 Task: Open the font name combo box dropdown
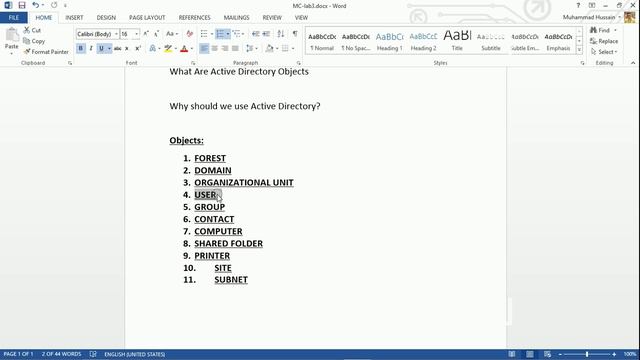[116, 34]
